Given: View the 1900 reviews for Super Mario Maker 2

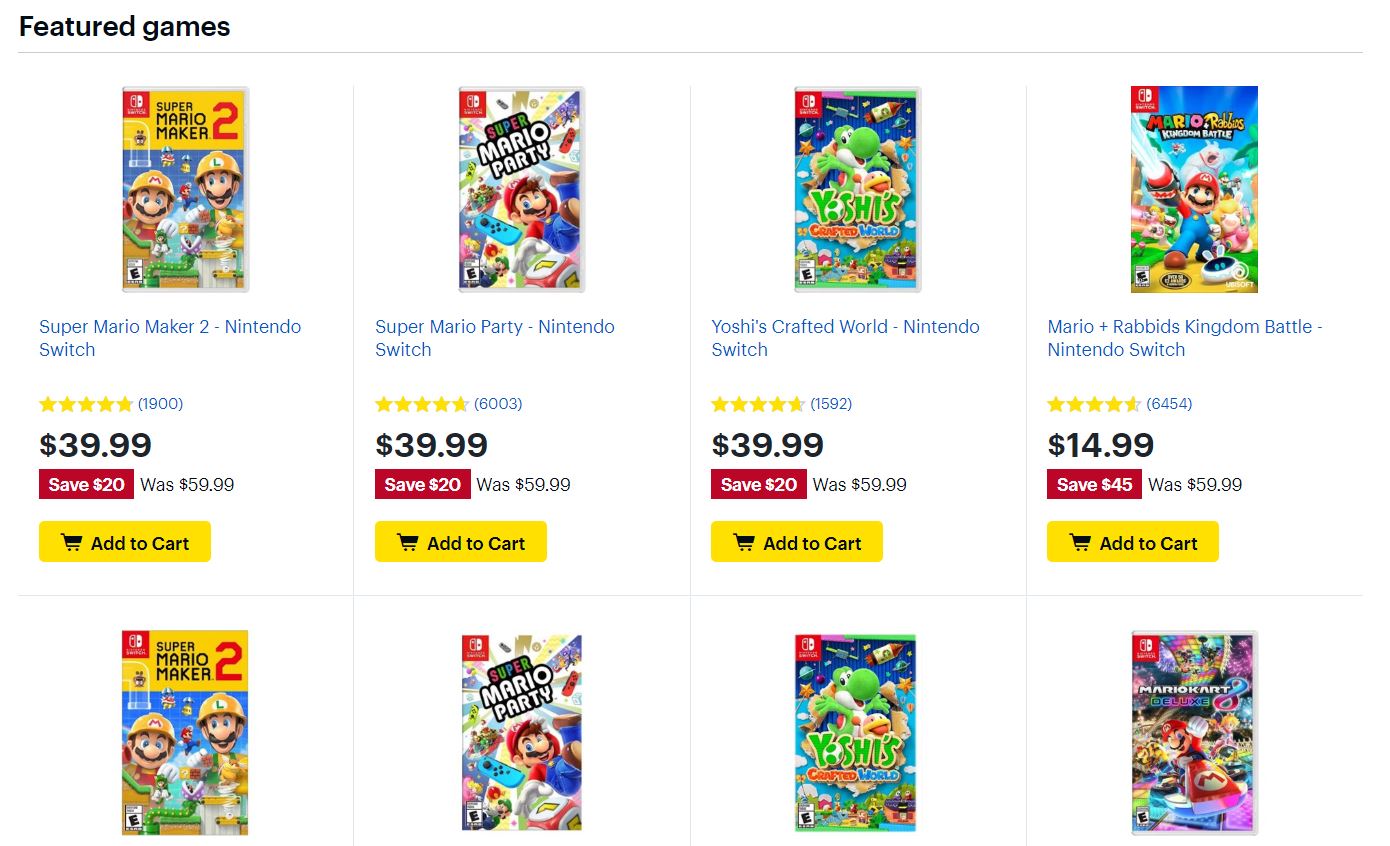Looking at the screenshot, I should (x=160, y=404).
